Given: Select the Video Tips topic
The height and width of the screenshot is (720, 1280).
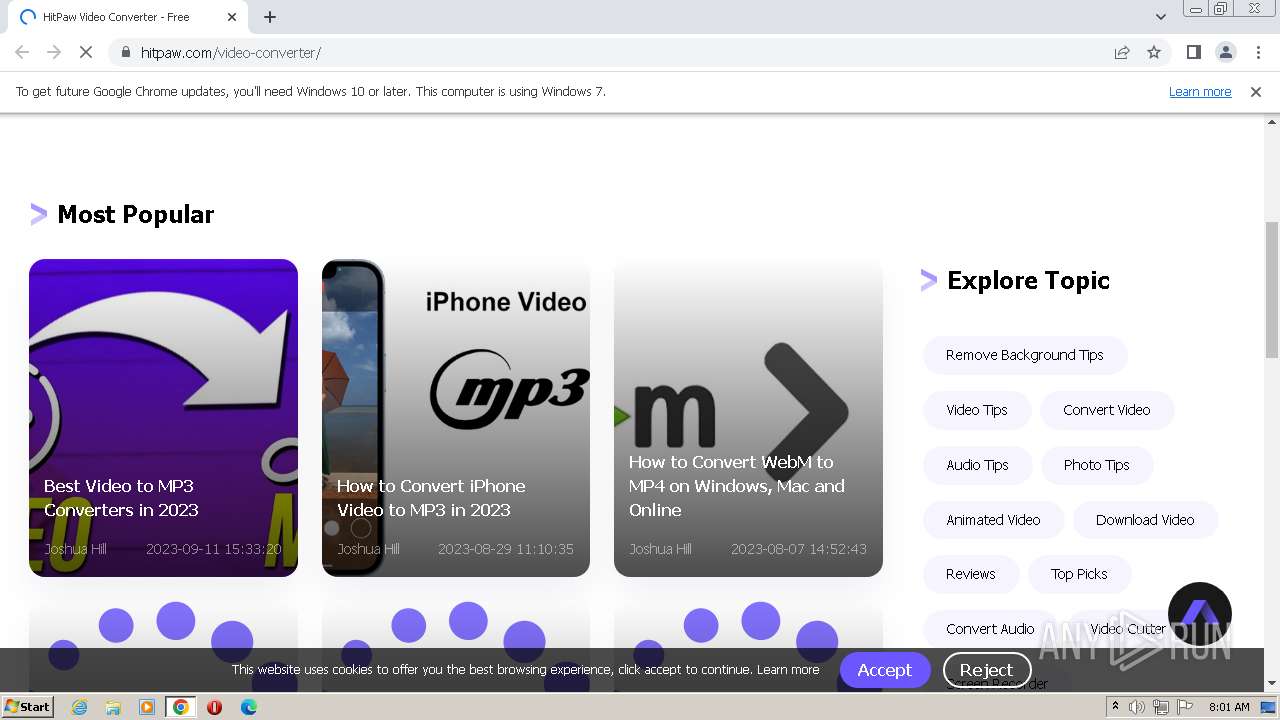Looking at the screenshot, I should pyautogui.click(x=977, y=410).
